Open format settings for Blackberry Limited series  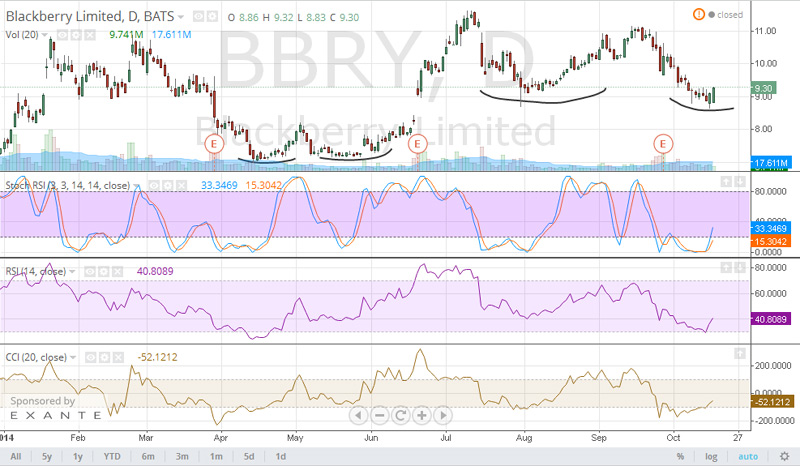(211, 17)
